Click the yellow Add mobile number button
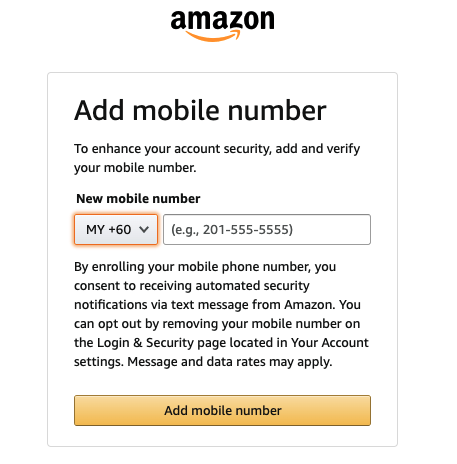Viewport: 457px width, 464px height. pos(222,410)
